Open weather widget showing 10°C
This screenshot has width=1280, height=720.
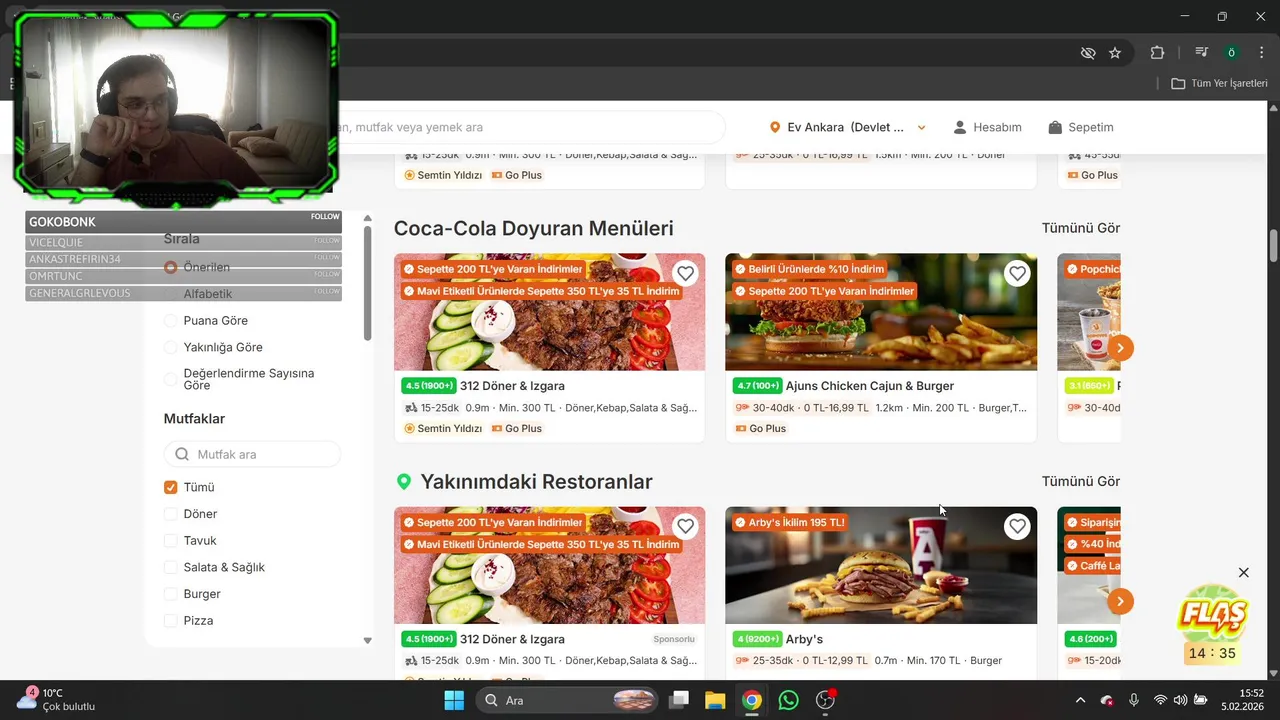tap(55, 699)
